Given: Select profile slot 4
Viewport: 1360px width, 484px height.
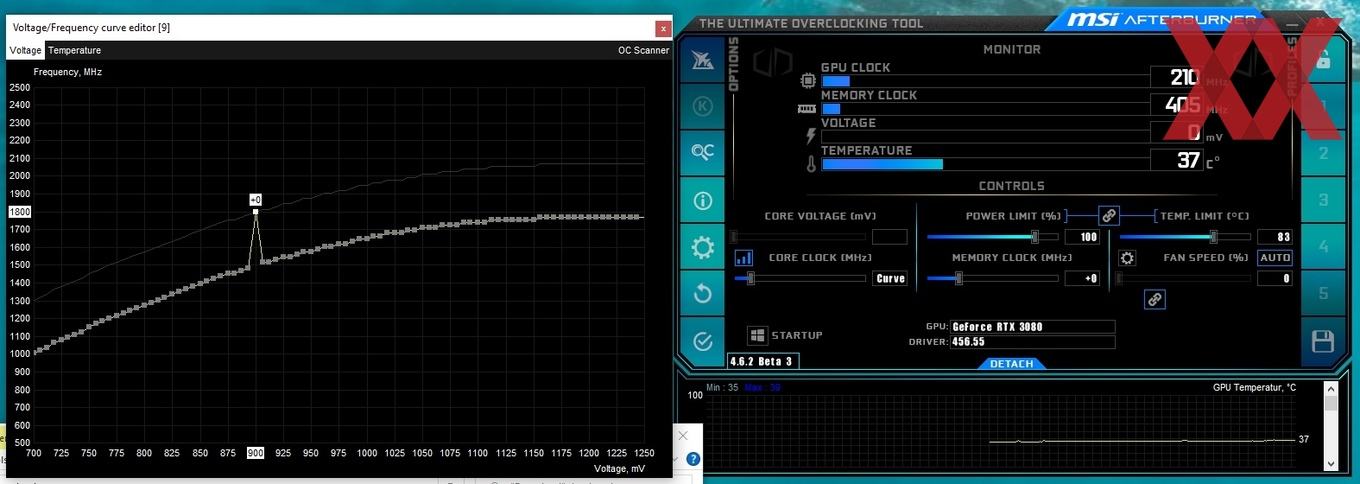Looking at the screenshot, I should pos(1323,247).
